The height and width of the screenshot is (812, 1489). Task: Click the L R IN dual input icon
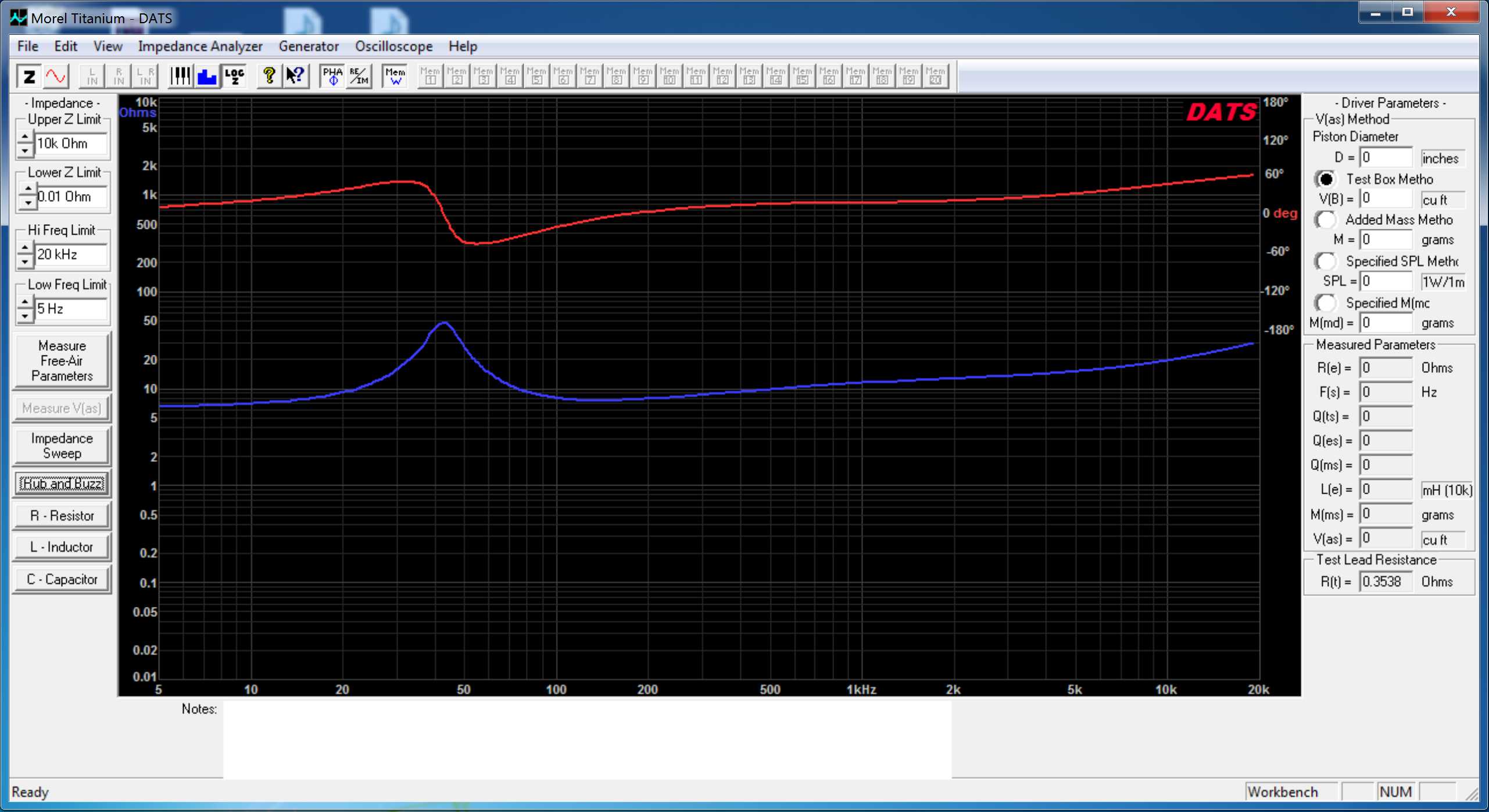tap(145, 76)
